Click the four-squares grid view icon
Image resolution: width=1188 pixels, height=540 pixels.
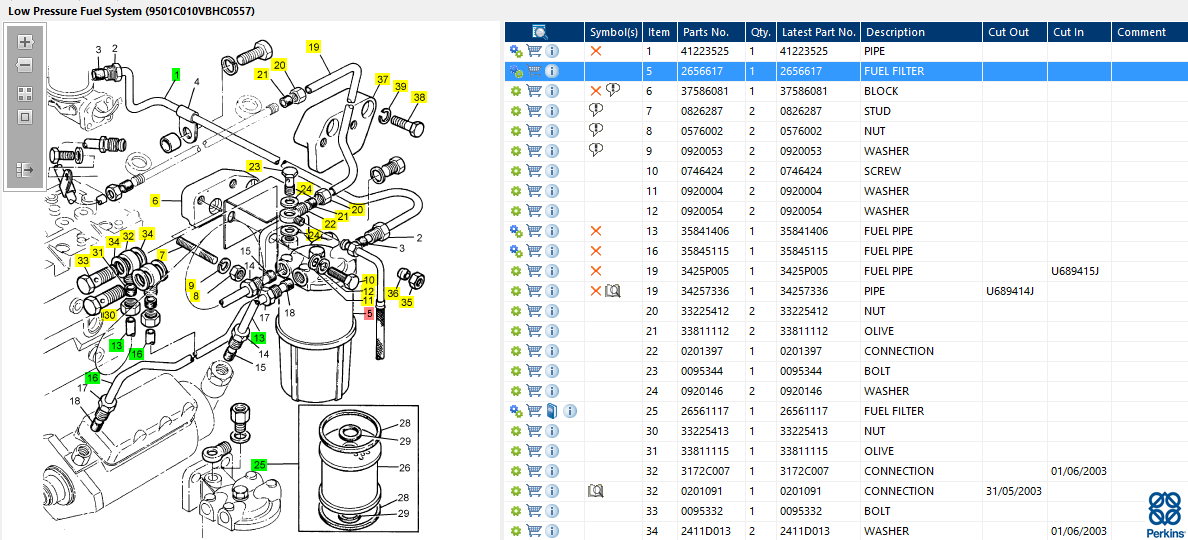tap(26, 93)
